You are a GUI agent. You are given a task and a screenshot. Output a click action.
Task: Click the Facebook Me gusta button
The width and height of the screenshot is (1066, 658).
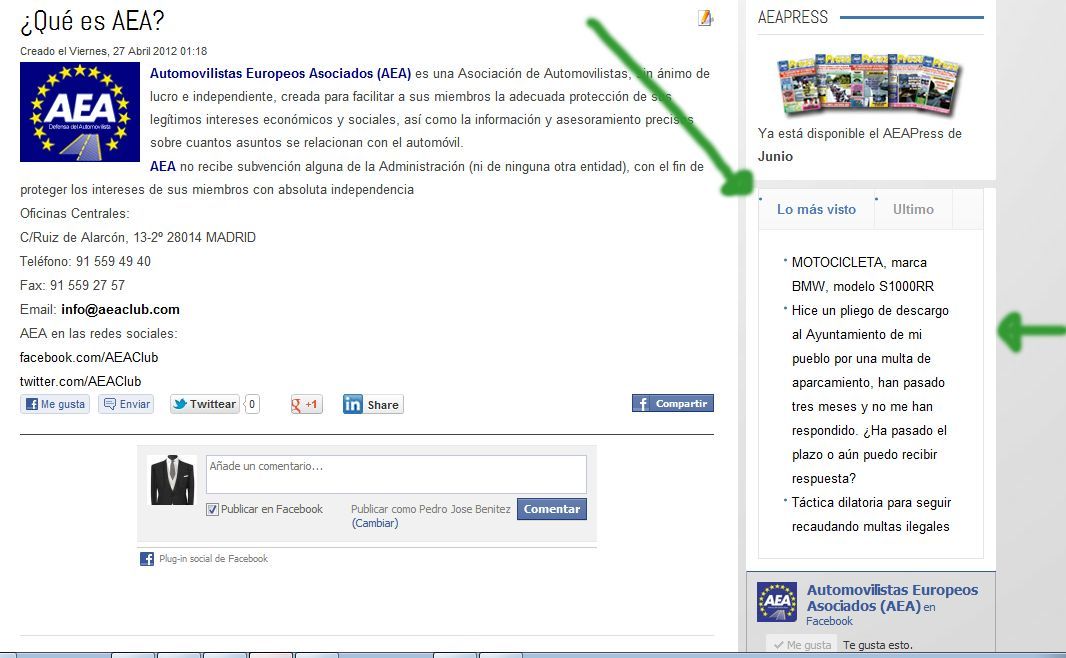click(x=55, y=404)
